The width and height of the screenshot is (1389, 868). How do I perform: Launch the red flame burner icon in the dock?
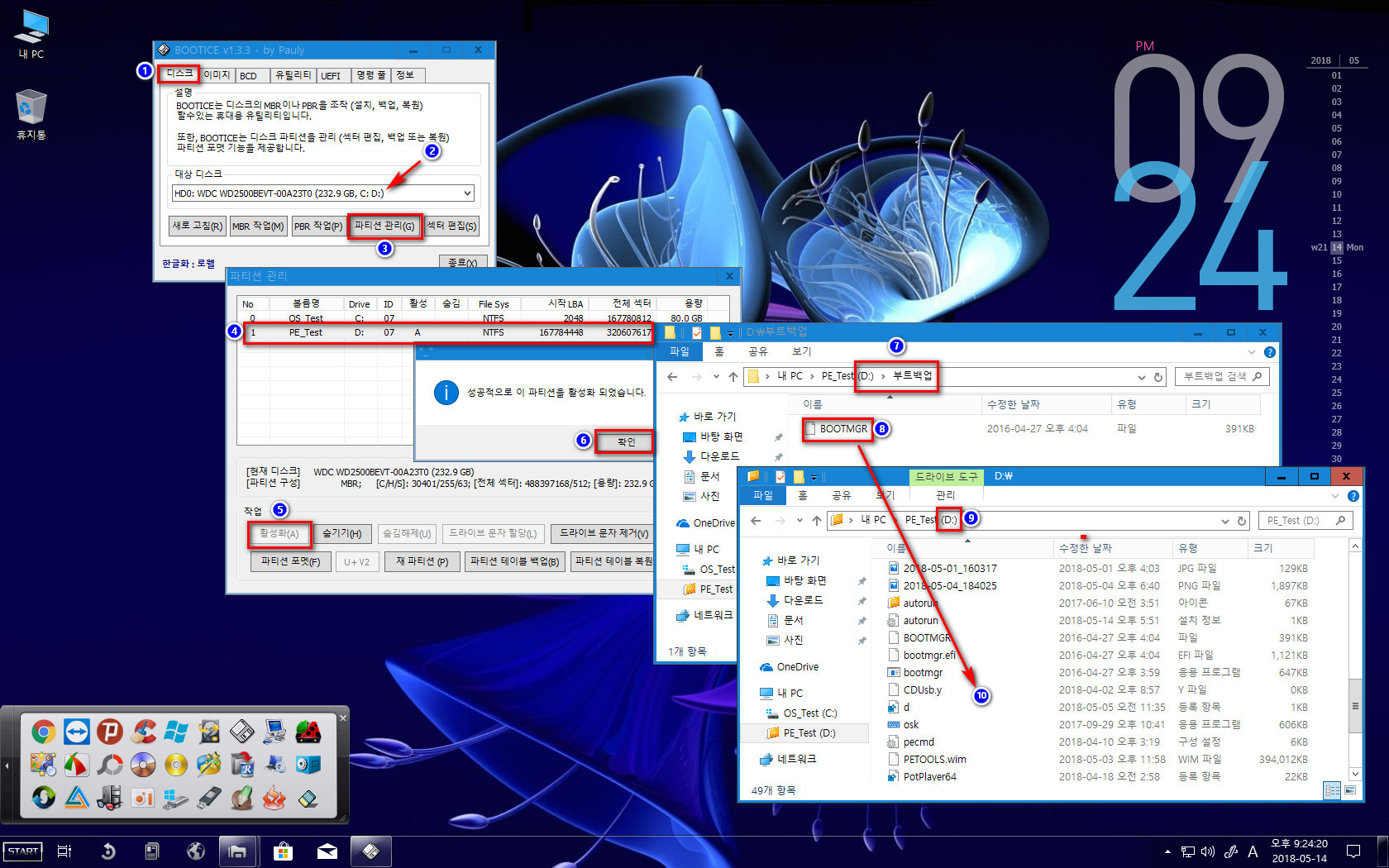tap(275, 798)
